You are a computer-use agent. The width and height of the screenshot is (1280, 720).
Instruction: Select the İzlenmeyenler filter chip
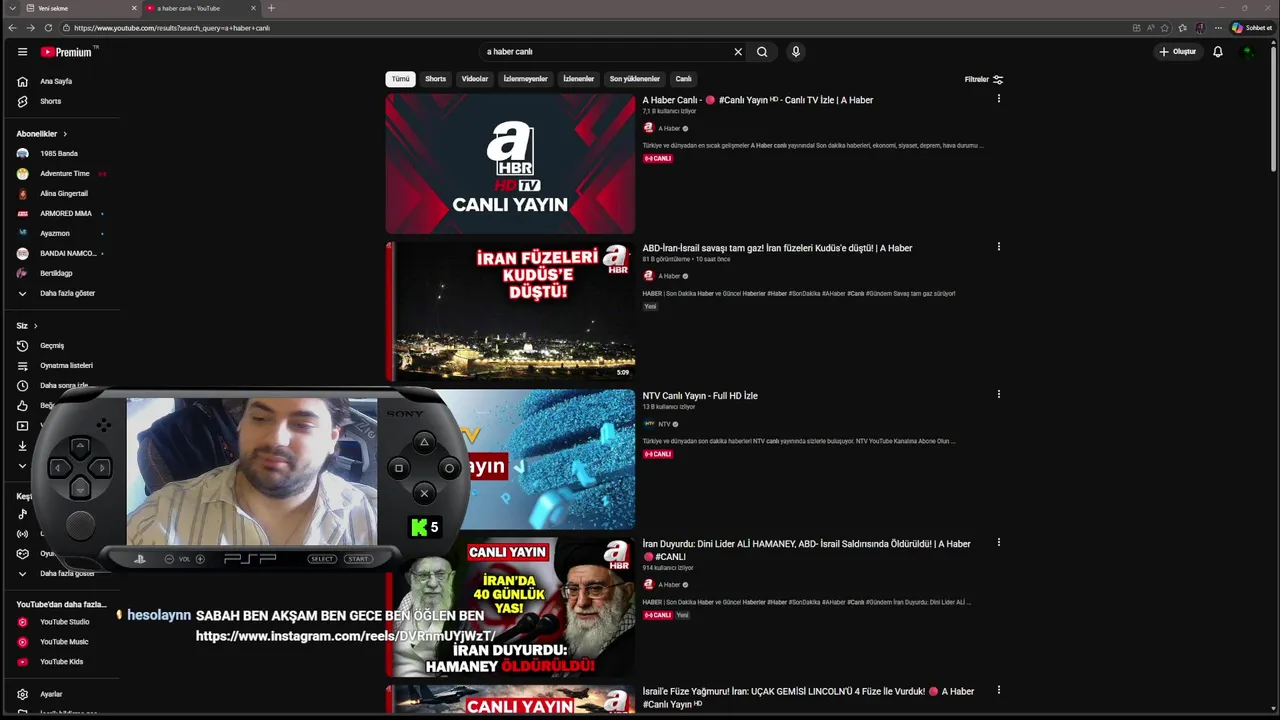pyautogui.click(x=525, y=79)
